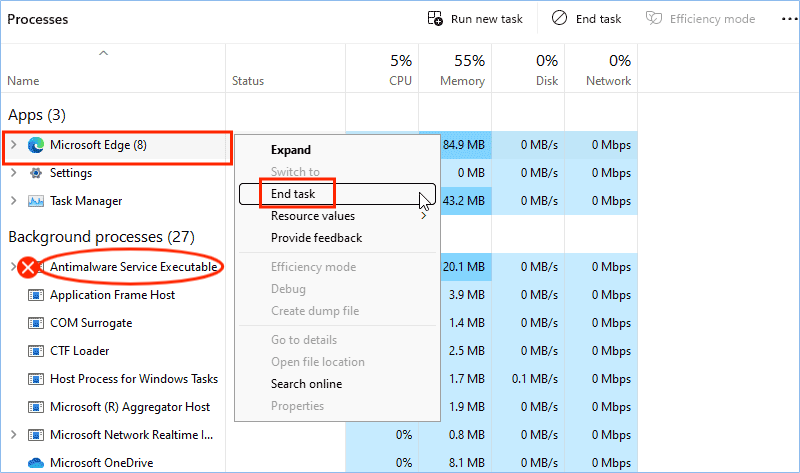Open the three-dots more options menu
The width and height of the screenshot is (800, 473).
(x=789, y=19)
